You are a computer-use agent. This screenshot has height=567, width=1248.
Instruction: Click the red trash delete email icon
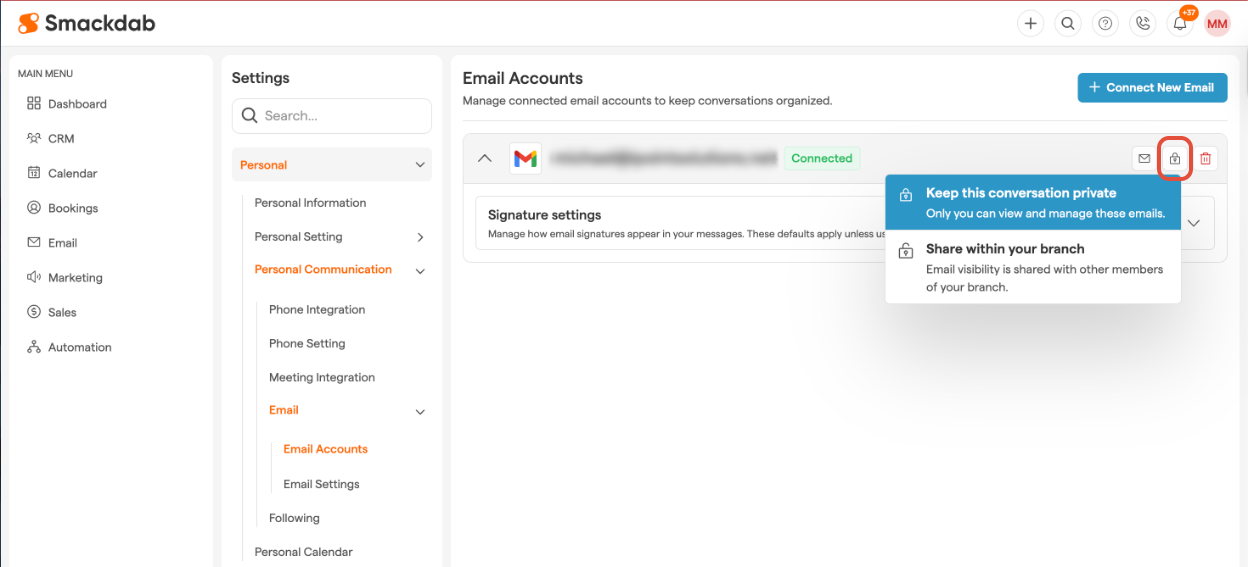coord(1206,159)
